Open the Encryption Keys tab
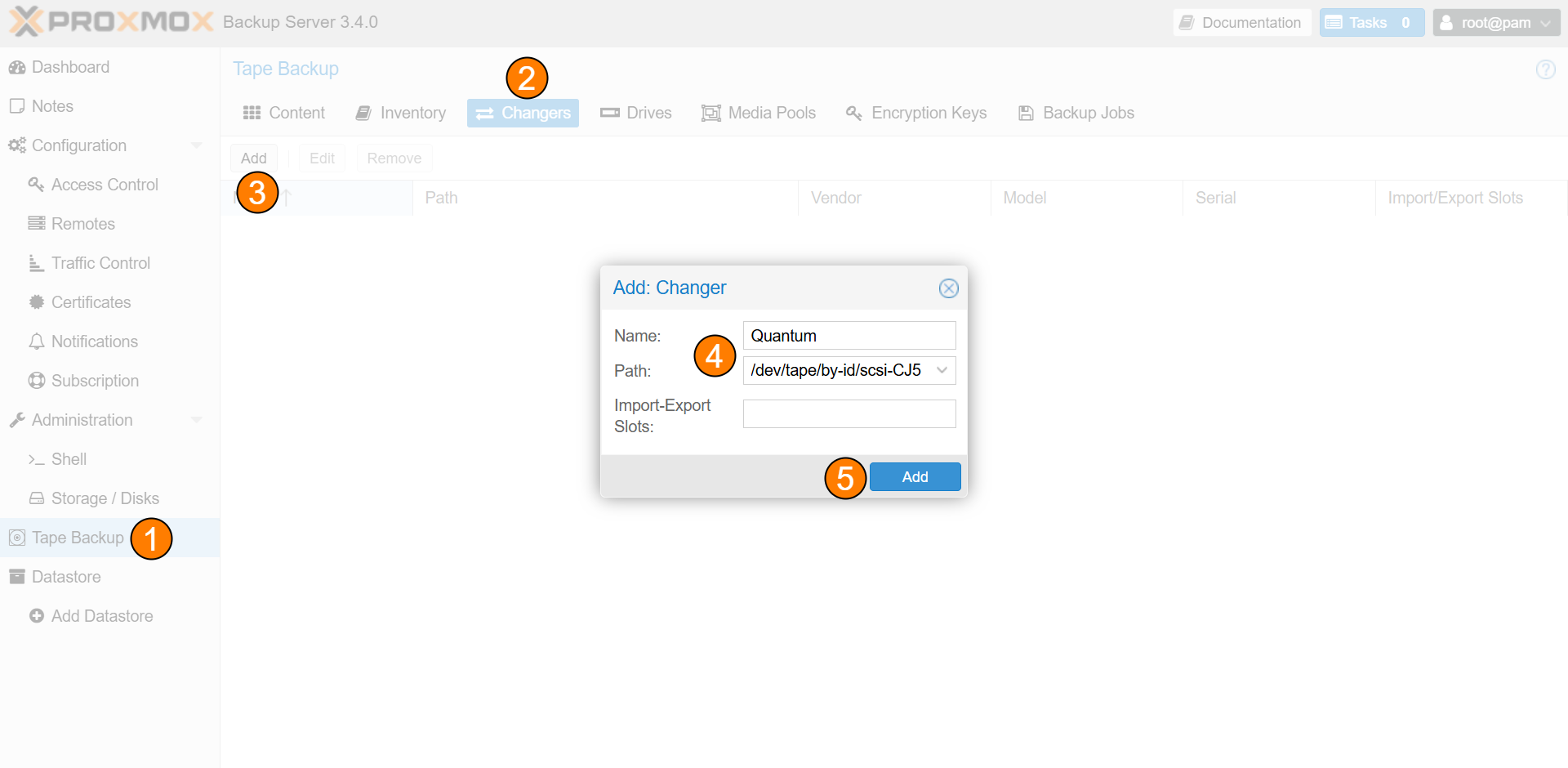1568x768 pixels. pos(916,113)
